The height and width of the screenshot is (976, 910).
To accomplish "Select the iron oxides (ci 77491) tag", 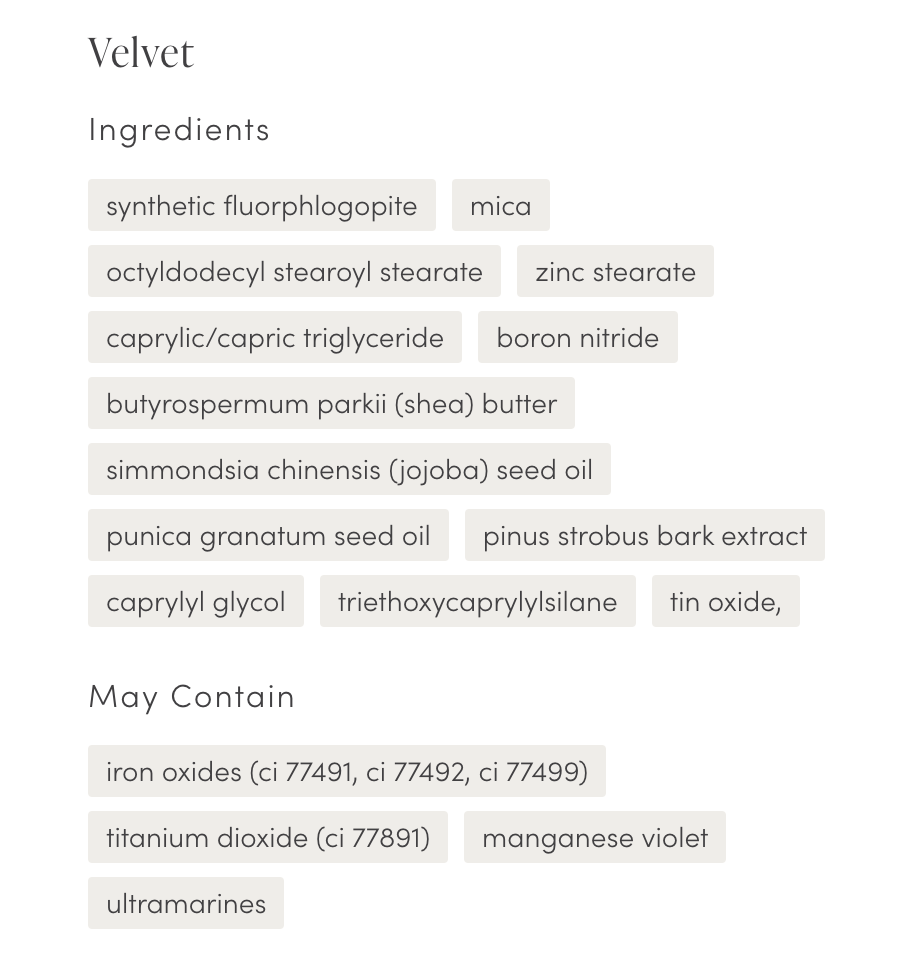I will 346,771.
